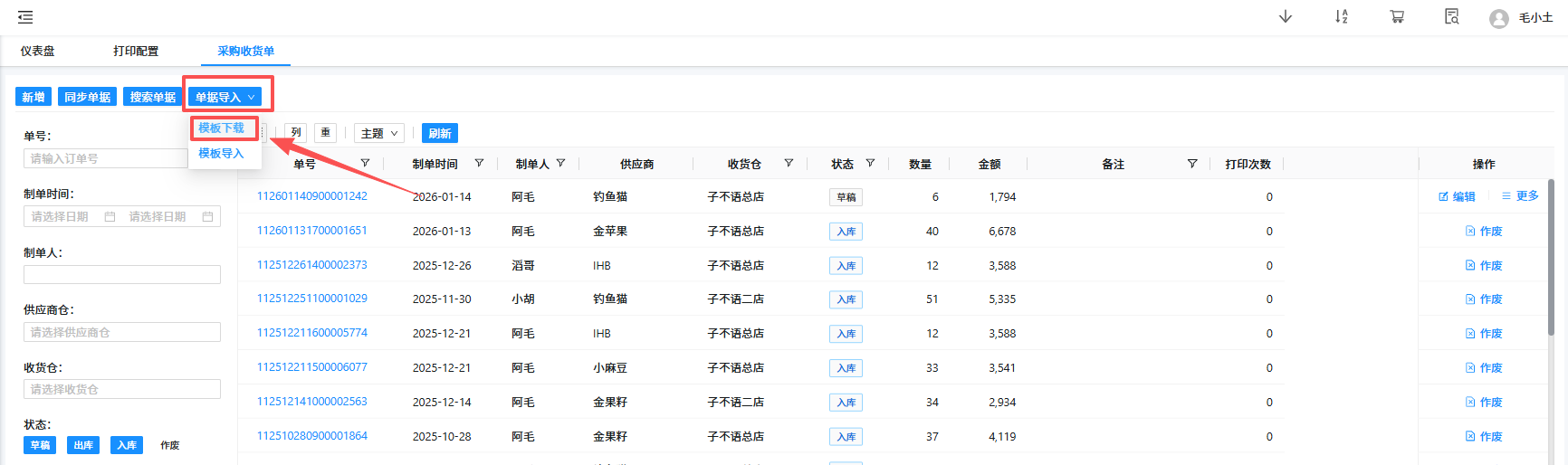
Task: Click the 搜索单据 button
Action: click(x=153, y=97)
